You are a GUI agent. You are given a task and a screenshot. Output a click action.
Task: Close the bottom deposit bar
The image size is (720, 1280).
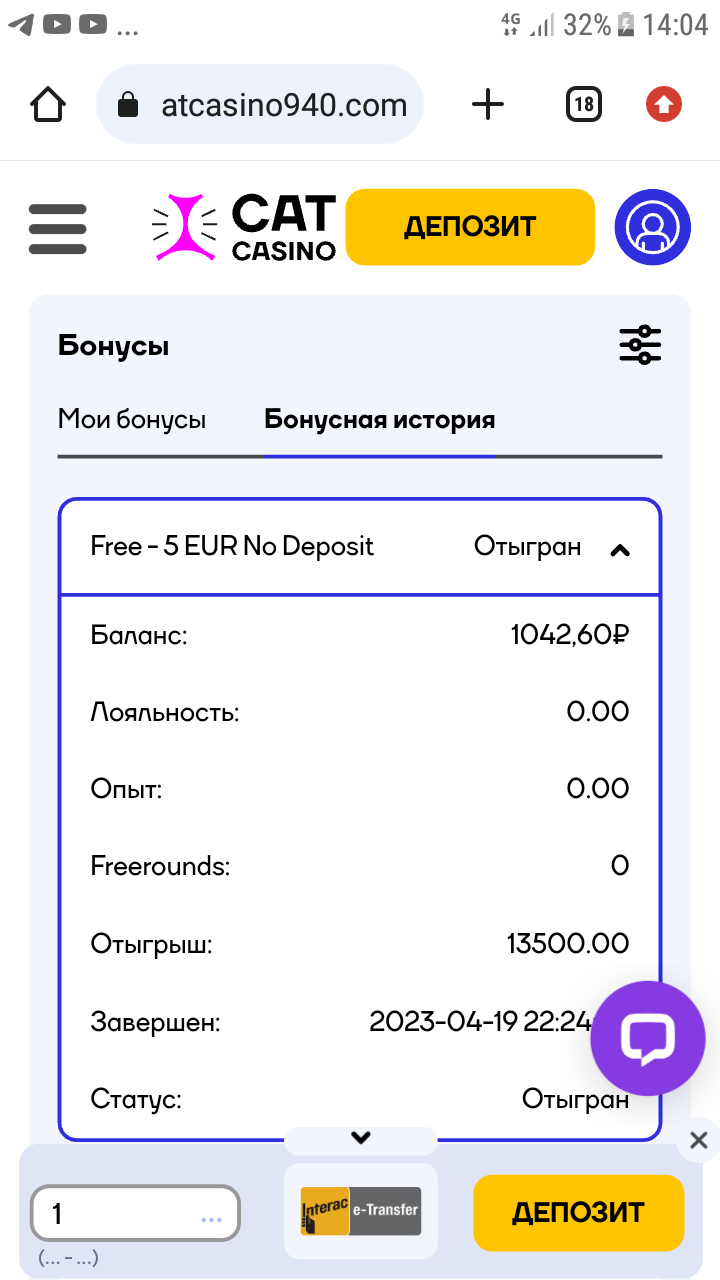tap(698, 1140)
